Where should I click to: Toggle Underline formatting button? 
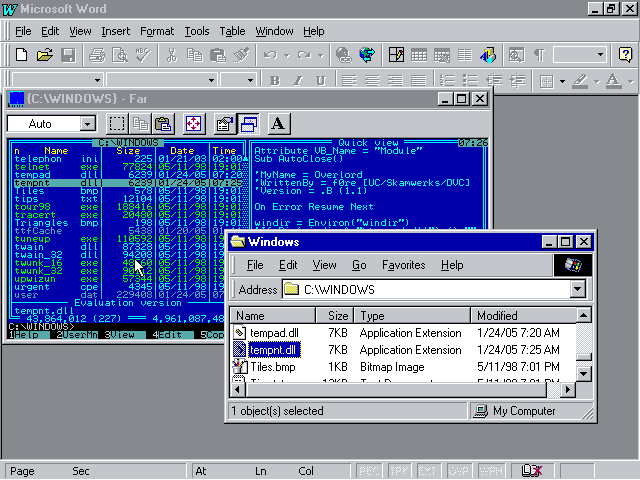pos(321,80)
